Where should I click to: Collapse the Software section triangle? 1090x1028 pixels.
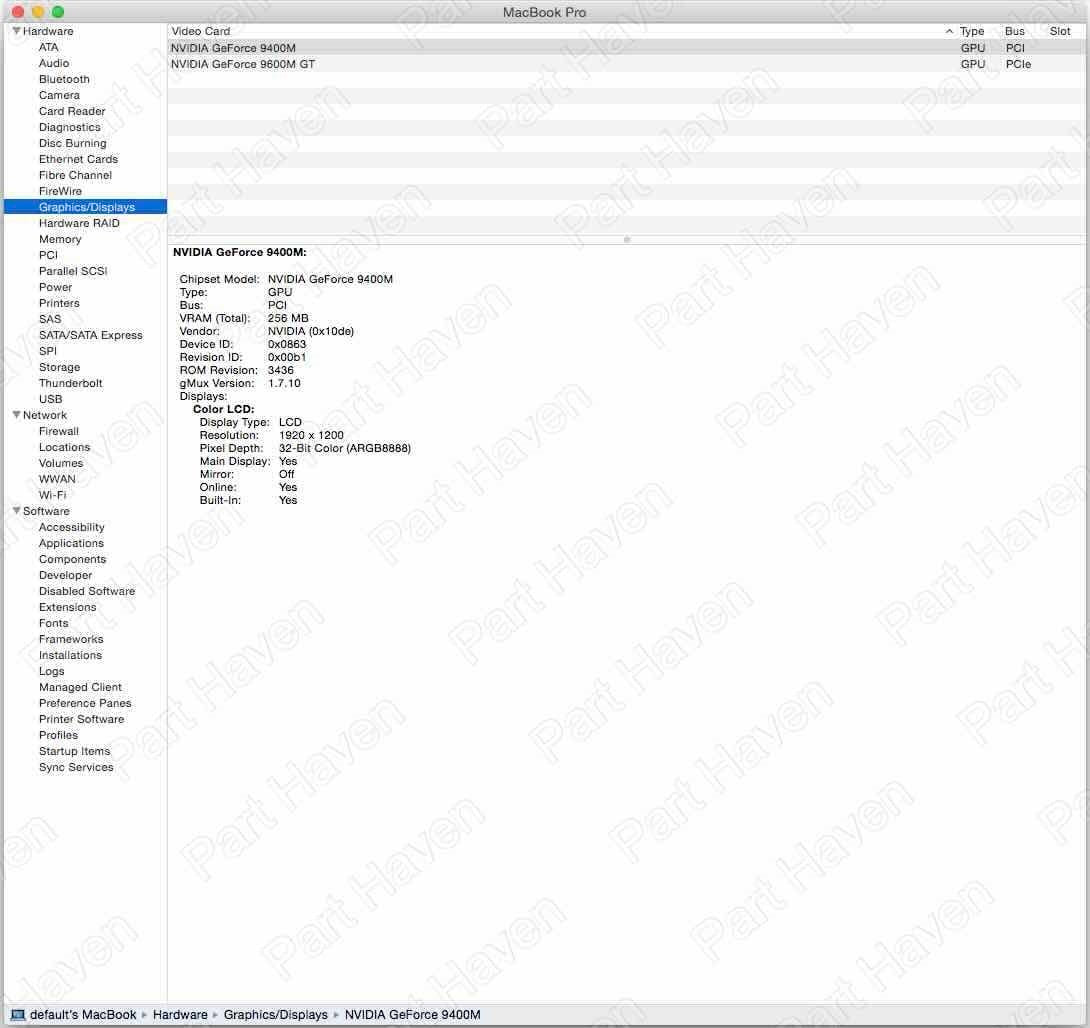click(16, 511)
